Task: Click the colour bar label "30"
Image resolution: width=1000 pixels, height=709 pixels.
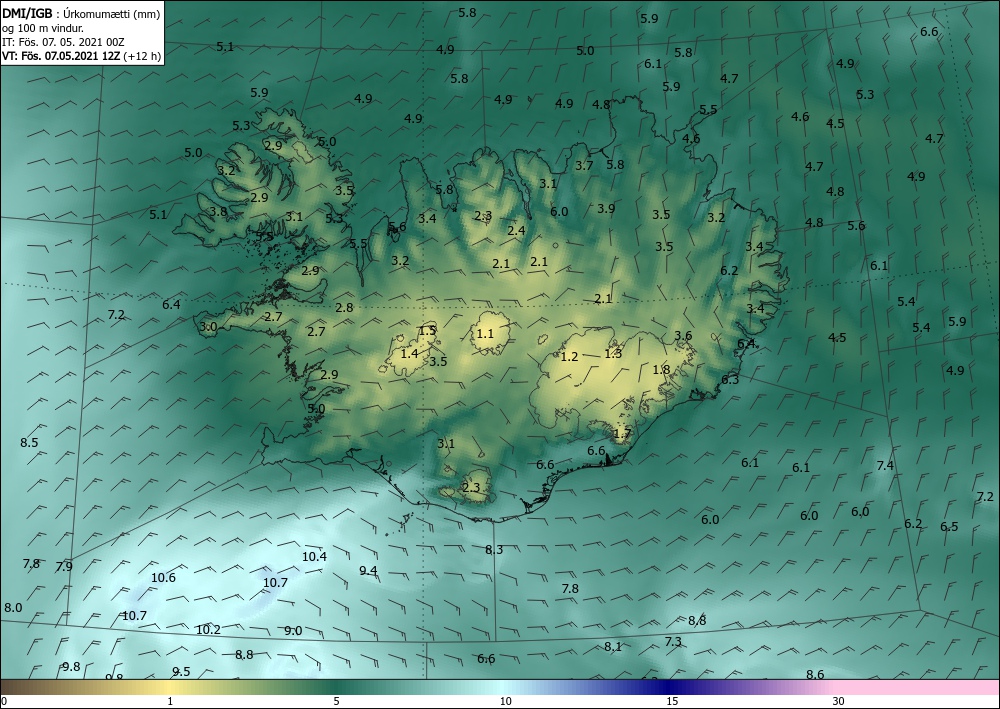Action: (838, 702)
